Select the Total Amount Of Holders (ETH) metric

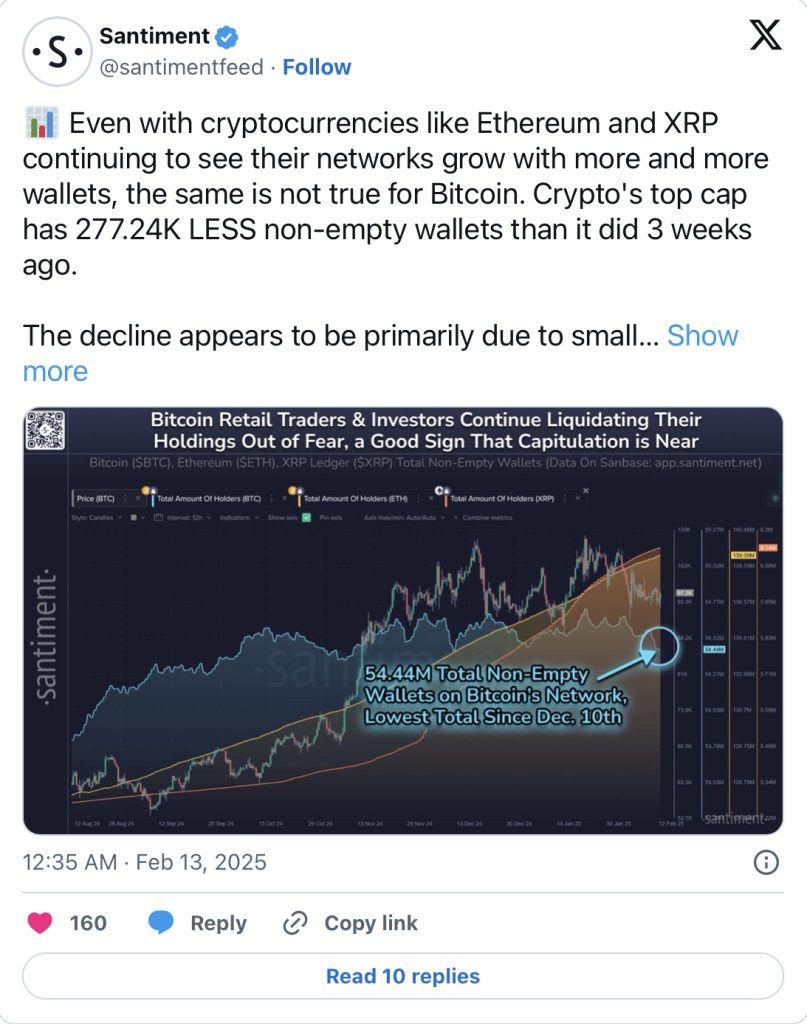(355, 498)
